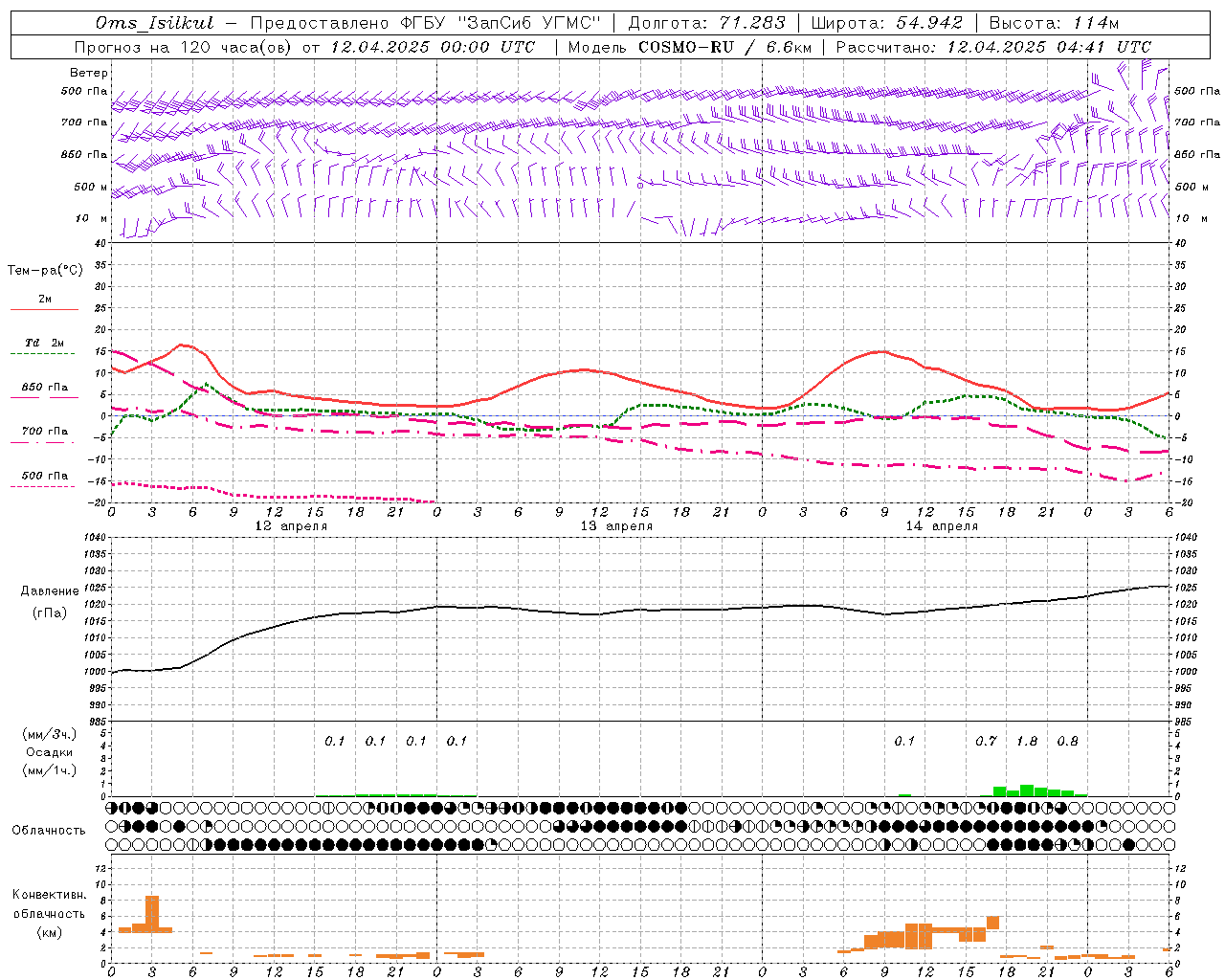
Task: Select the (км) convective unit label
Action: tap(50, 932)
